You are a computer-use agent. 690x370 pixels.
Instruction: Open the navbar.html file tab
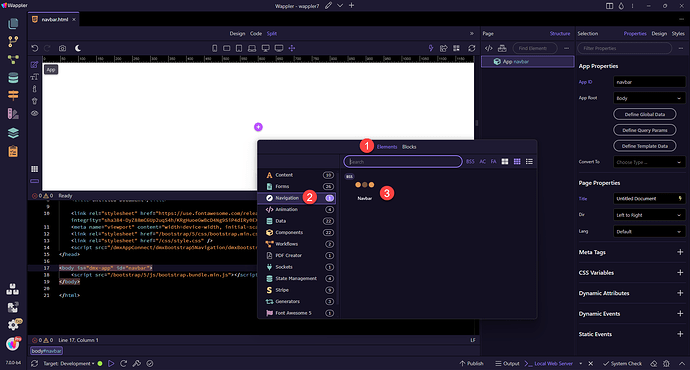55,19
